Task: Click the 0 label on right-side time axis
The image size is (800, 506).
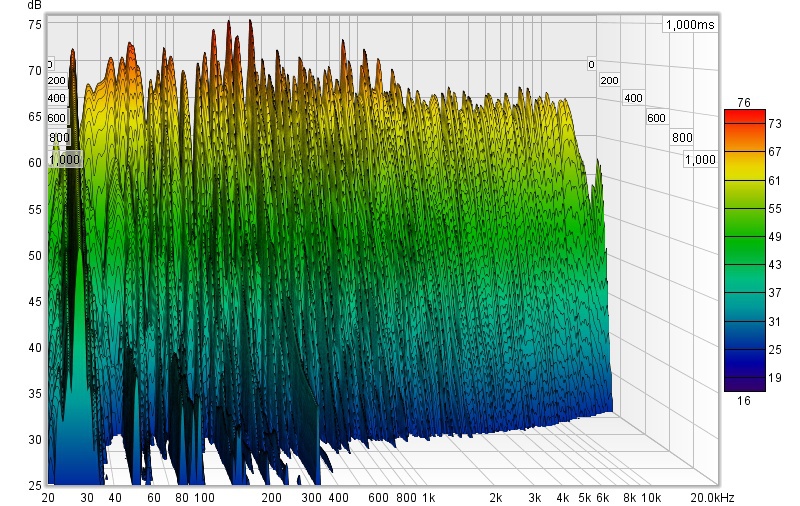Action: tap(591, 63)
